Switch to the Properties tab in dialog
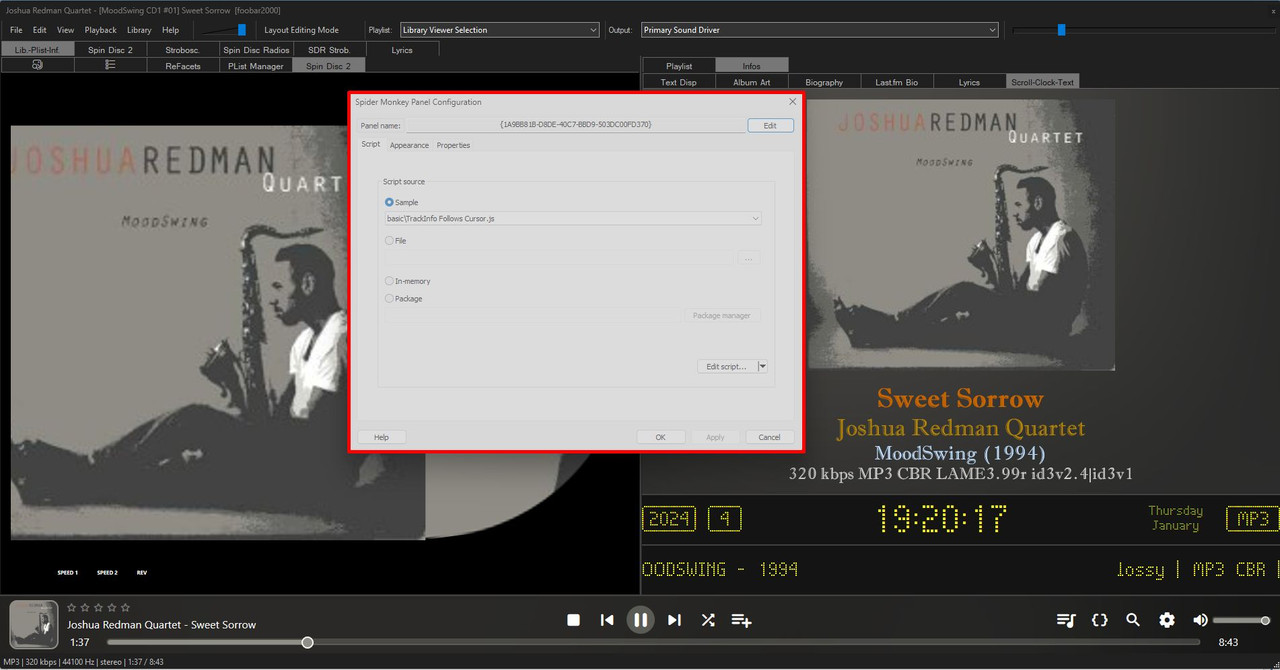Image resolution: width=1280 pixels, height=670 pixels. pyautogui.click(x=453, y=145)
